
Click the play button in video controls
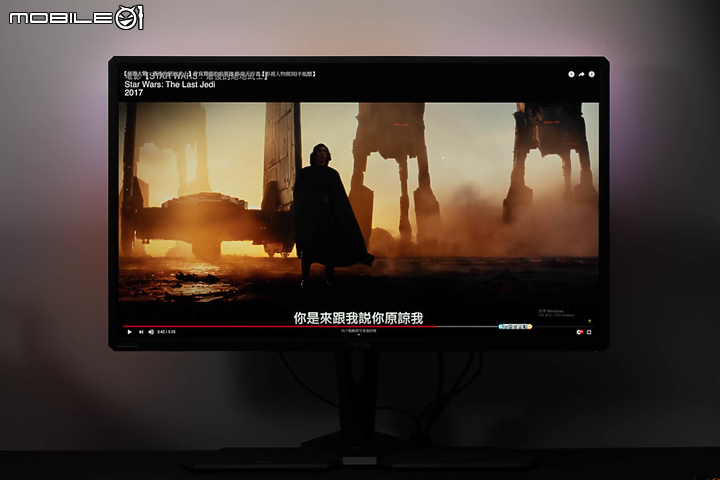(129, 332)
